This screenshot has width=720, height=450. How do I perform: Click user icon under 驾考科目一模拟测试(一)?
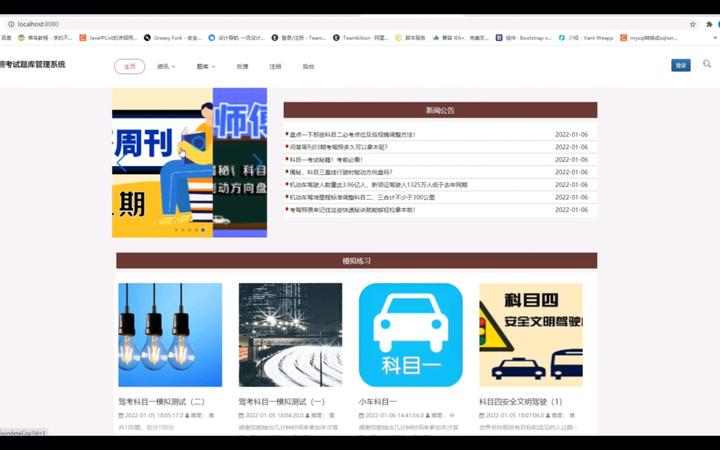tap(307, 415)
